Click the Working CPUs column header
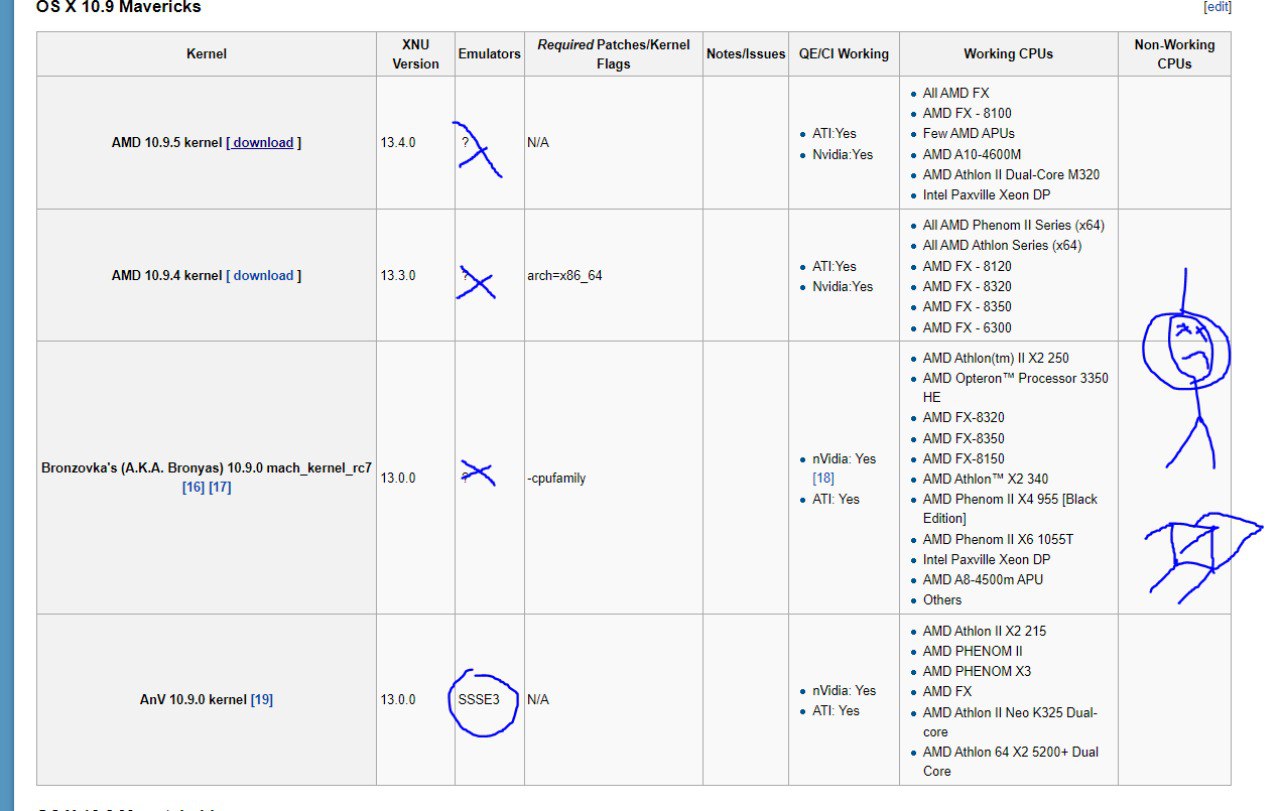This screenshot has height=811, width=1280. 1008,54
